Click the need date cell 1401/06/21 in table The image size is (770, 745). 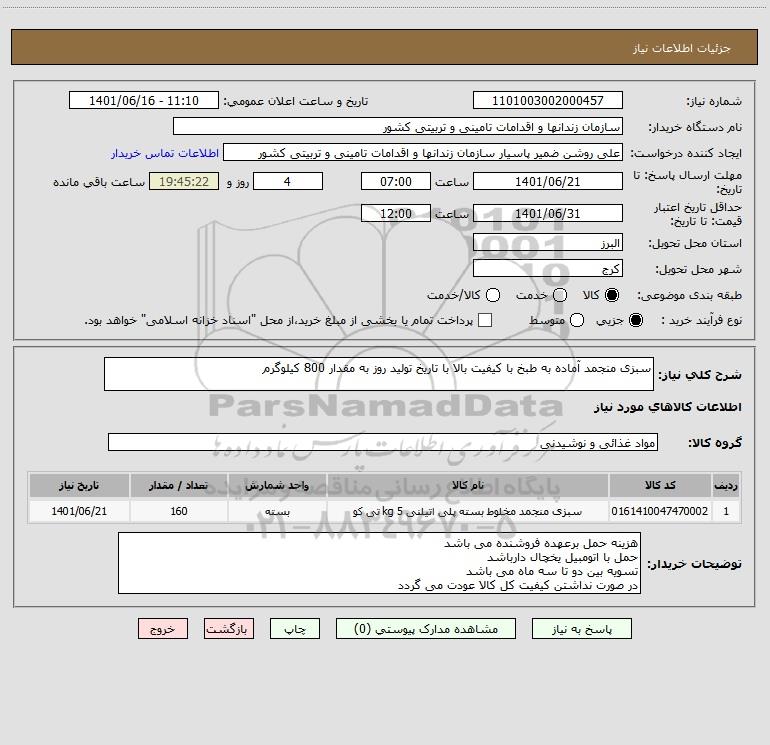pyautogui.click(x=79, y=511)
